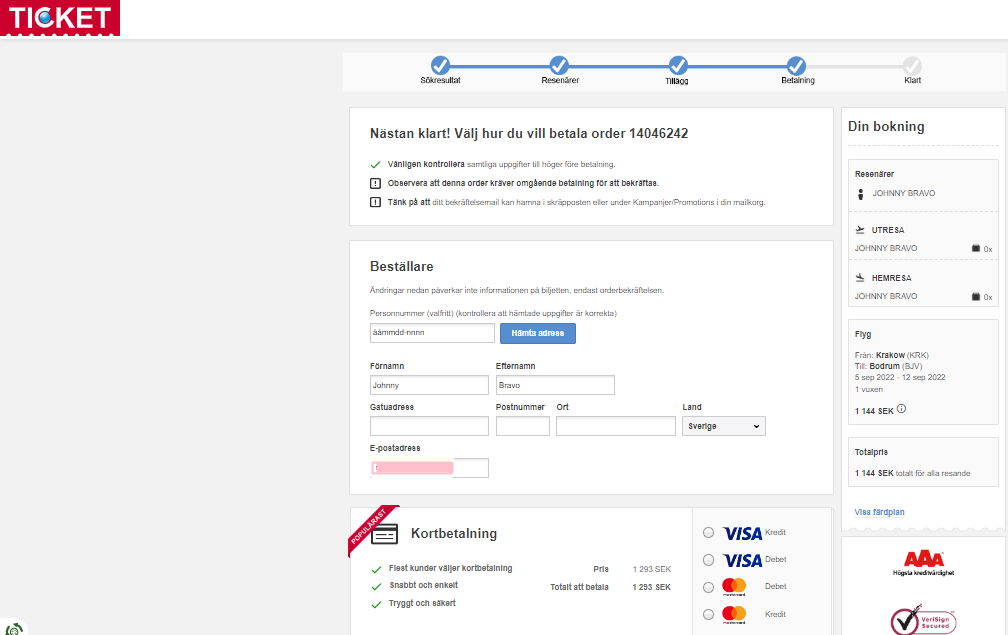1008x635 pixels.
Task: Click the Resenärer step label
Action: point(560,80)
